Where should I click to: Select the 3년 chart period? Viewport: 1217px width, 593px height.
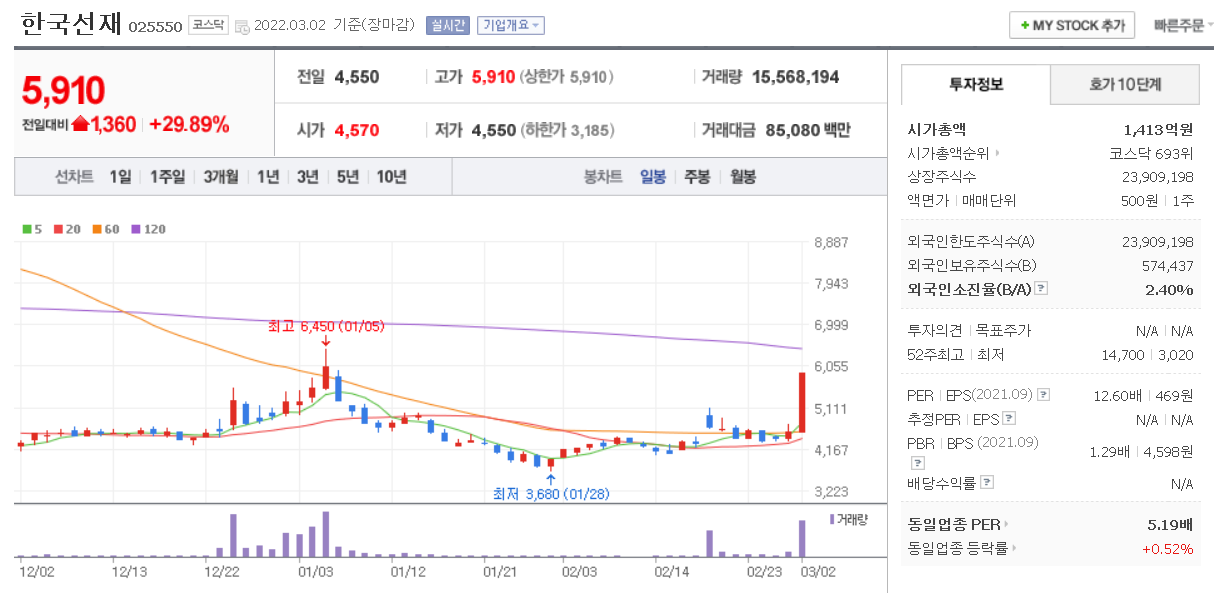point(308,177)
